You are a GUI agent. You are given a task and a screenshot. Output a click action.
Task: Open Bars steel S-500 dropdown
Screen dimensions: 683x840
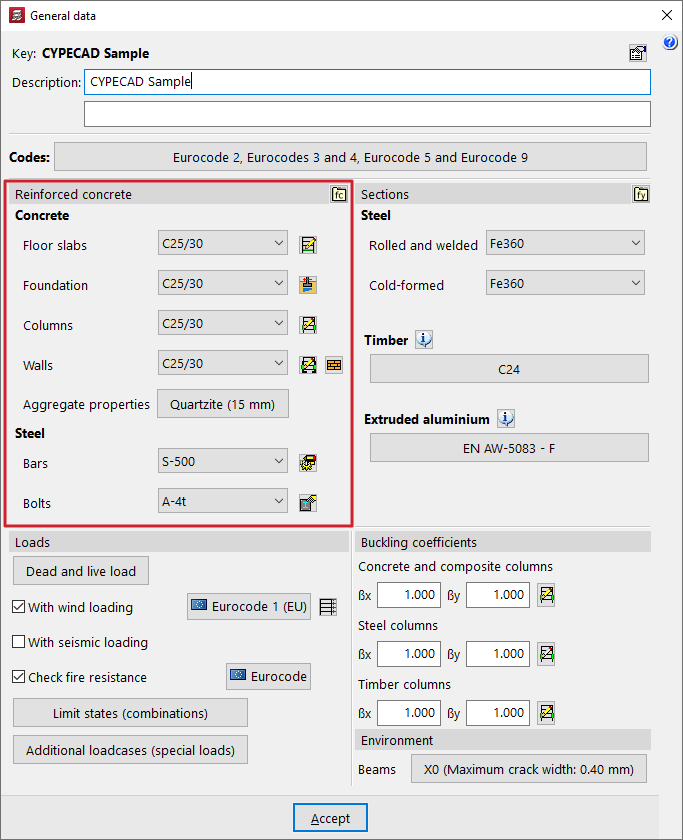(223, 461)
